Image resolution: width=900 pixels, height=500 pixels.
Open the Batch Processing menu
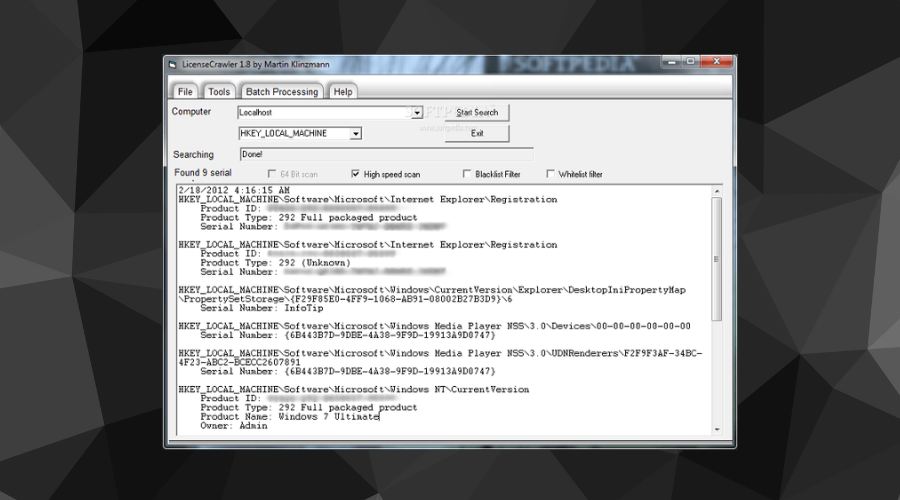[x=282, y=92]
